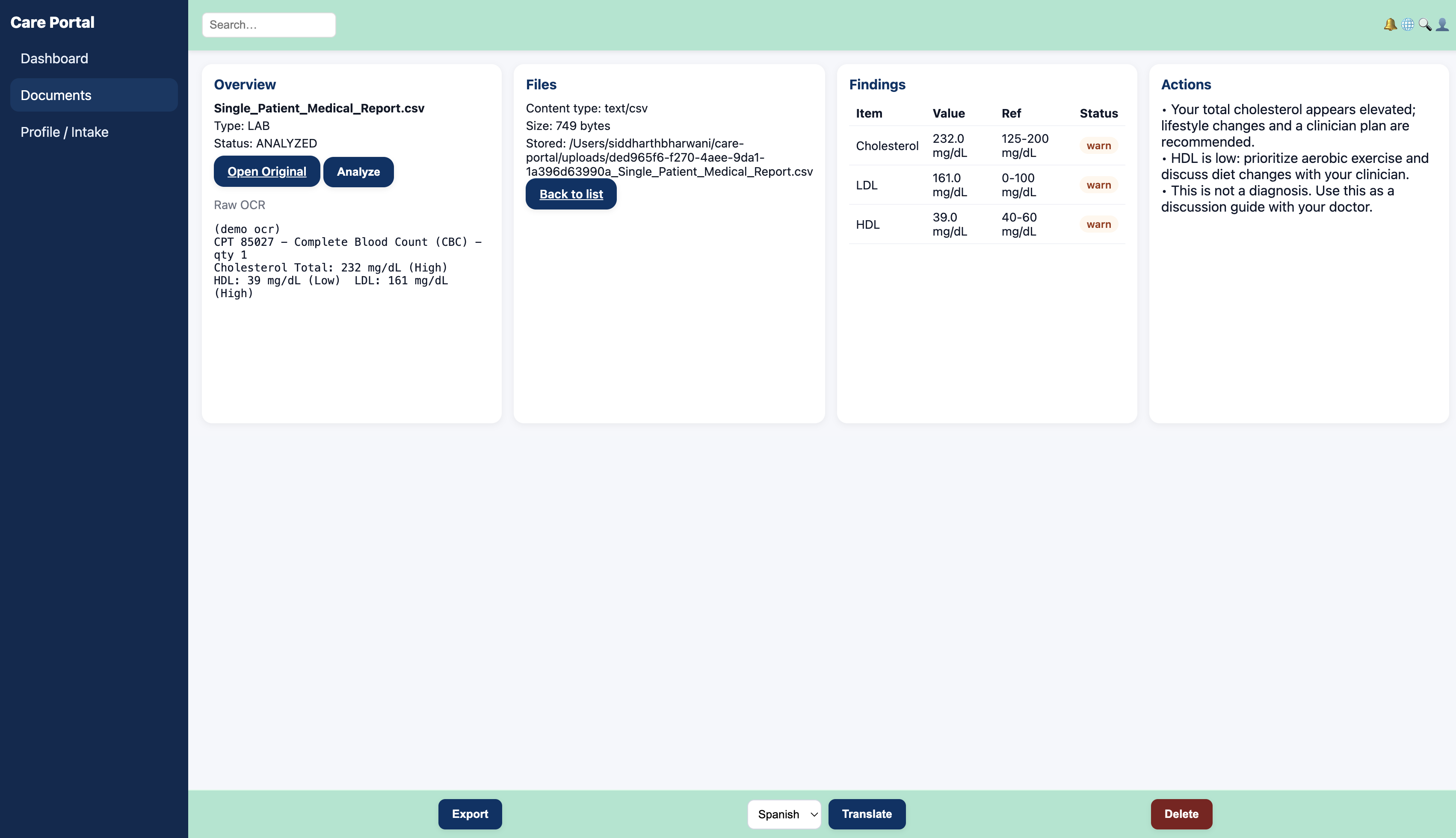Screen dimensions: 1456x838
Task: Click the Cholesterol warn status badge
Action: click(1098, 146)
